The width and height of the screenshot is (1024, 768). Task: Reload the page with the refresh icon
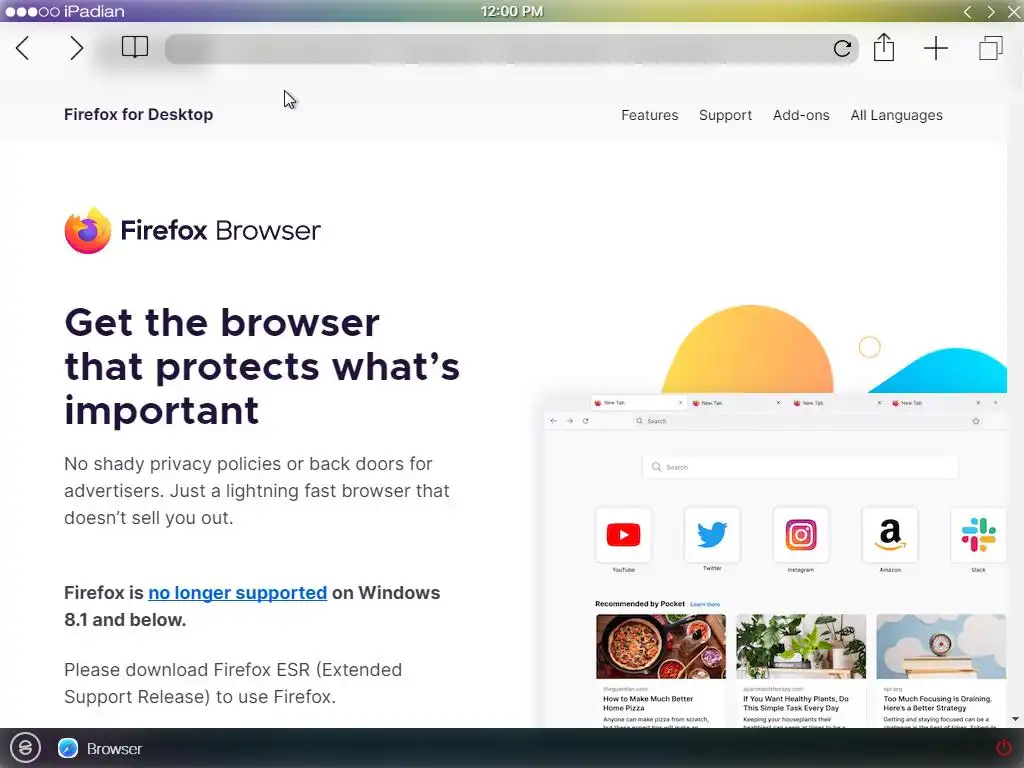842,48
